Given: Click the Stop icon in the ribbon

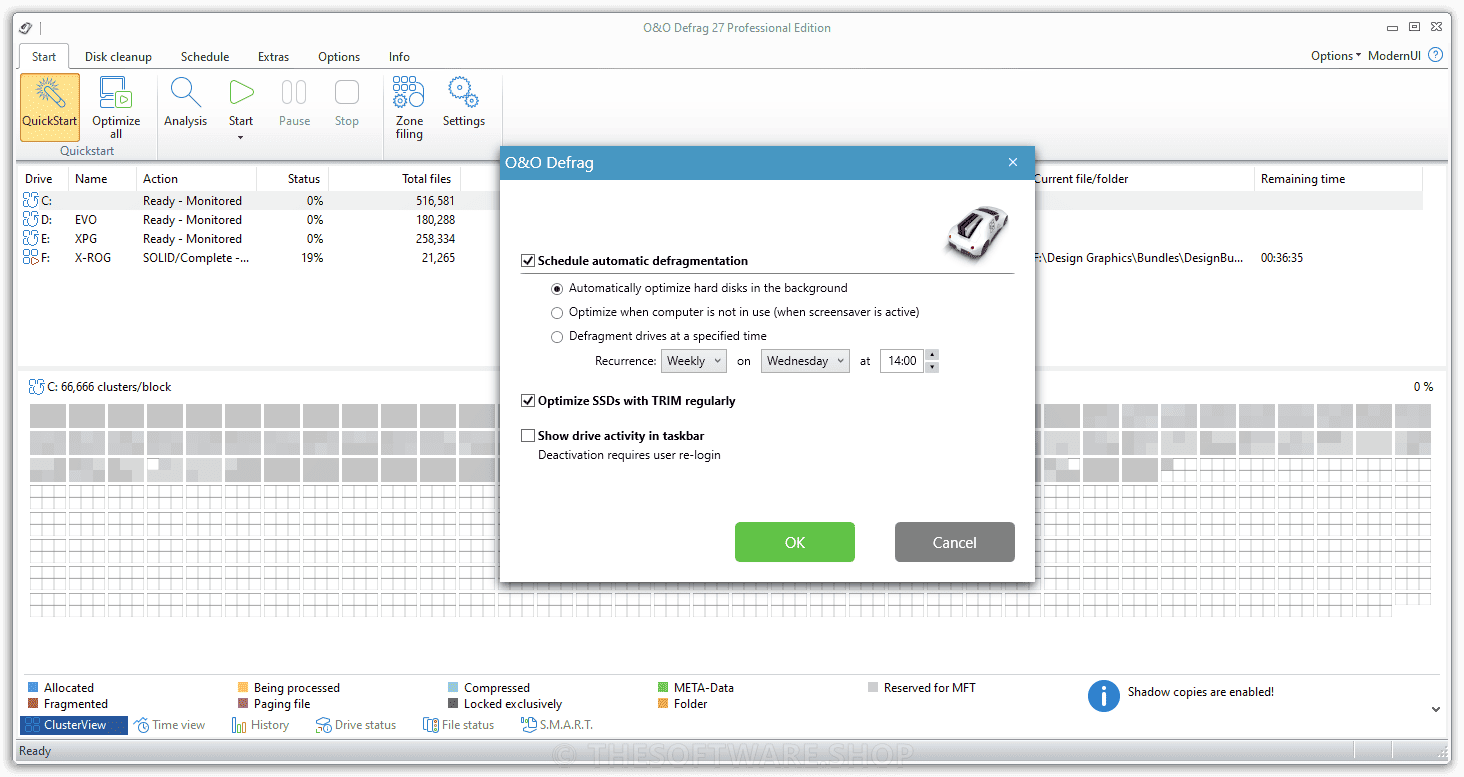Looking at the screenshot, I should click(x=347, y=93).
